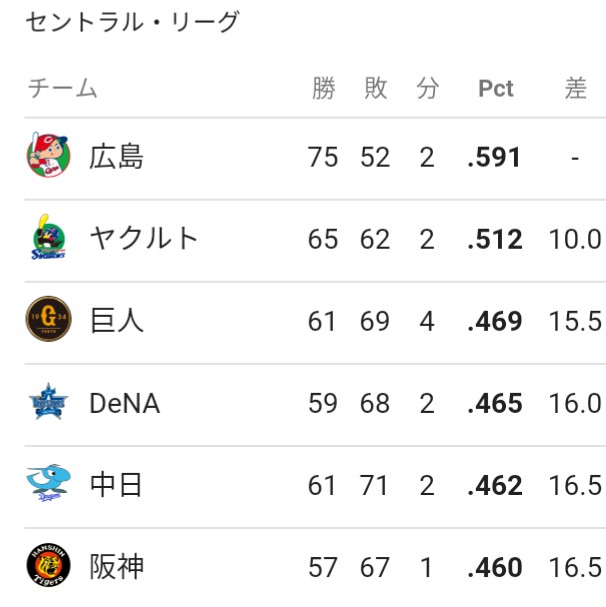Select the 巨人 team name
This screenshot has height=607, width=606.
(x=116, y=321)
